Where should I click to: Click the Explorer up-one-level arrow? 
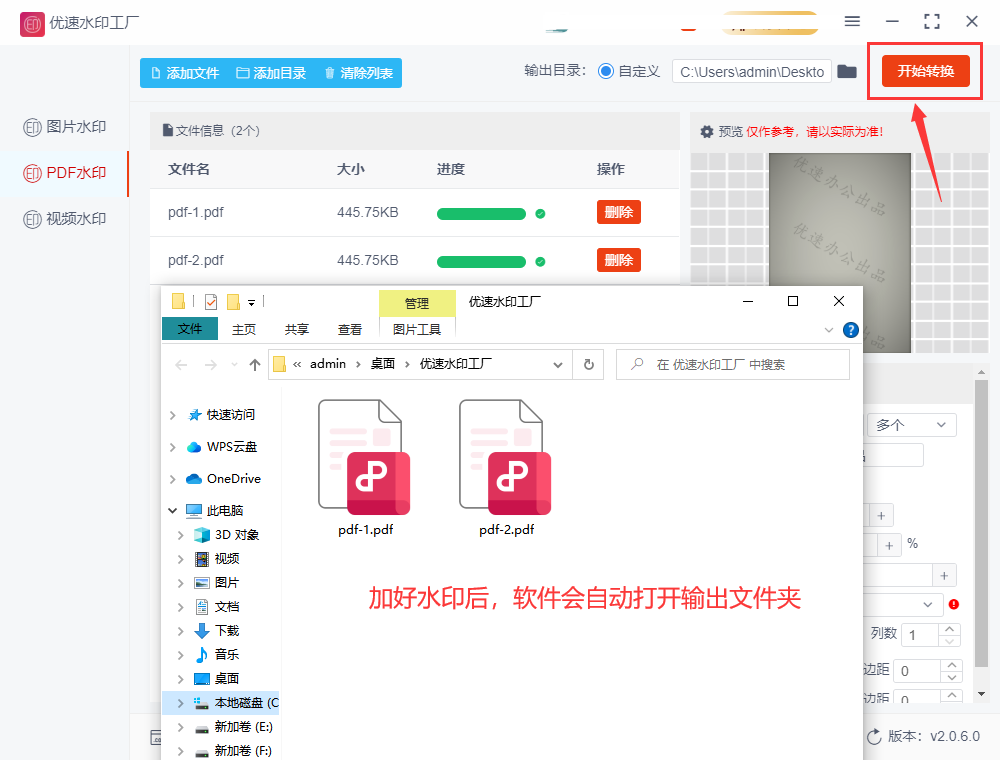click(x=255, y=365)
